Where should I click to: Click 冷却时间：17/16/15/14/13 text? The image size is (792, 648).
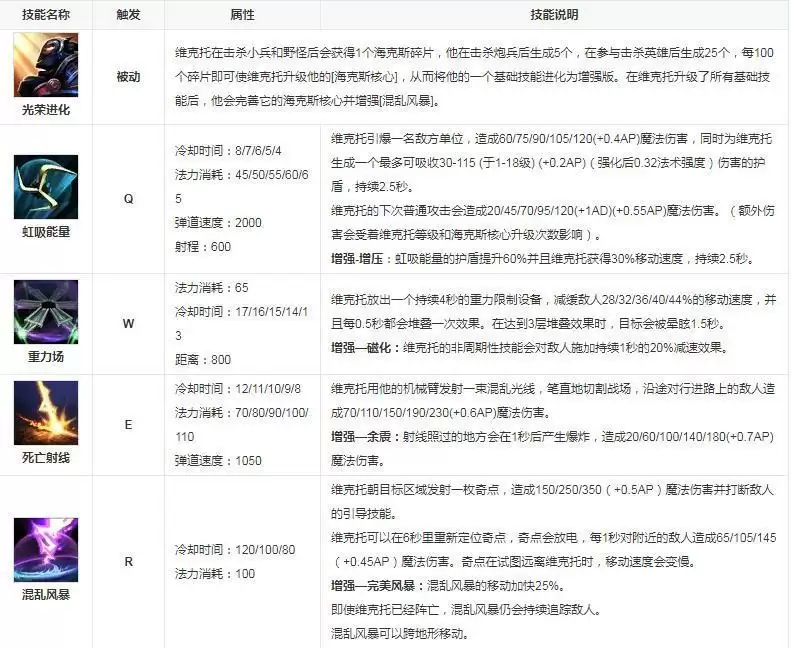pos(242,323)
